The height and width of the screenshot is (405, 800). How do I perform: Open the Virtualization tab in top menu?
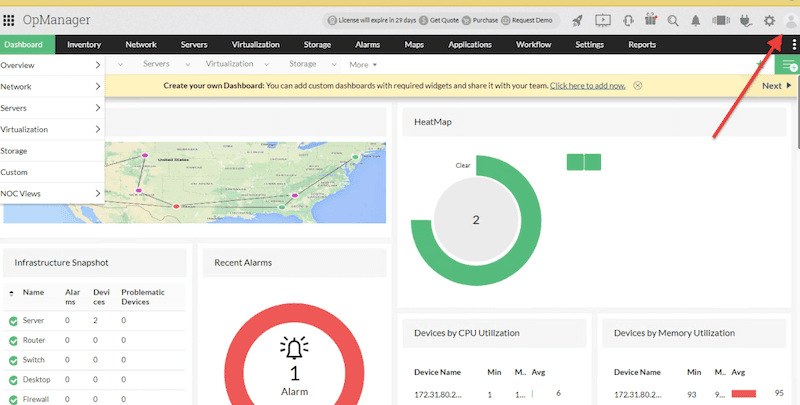click(x=256, y=44)
